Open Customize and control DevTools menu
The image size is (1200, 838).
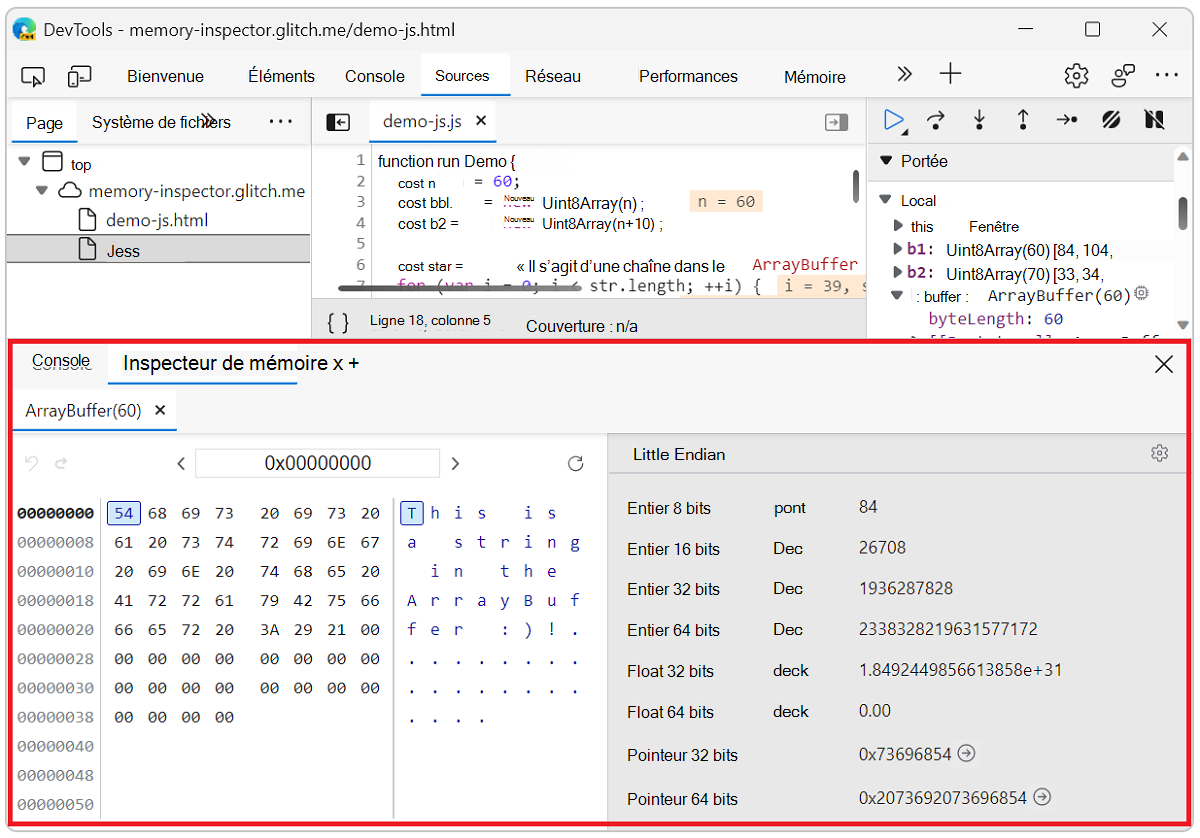click(1167, 75)
